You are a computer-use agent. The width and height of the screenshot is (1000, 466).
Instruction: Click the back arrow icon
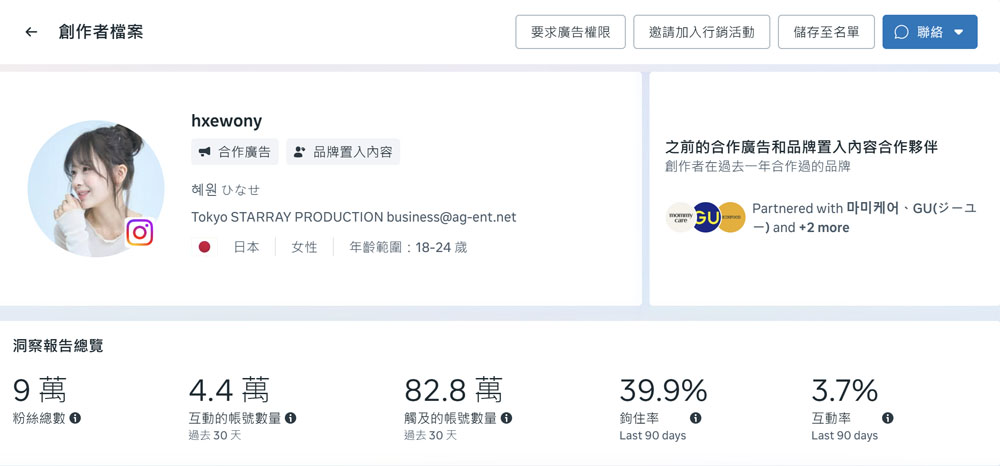point(31,32)
